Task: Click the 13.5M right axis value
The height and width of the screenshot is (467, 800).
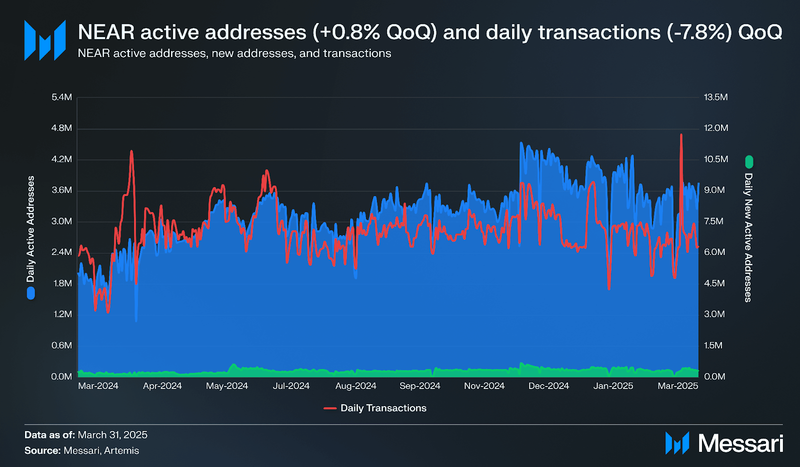Action: pyautogui.click(x=716, y=97)
